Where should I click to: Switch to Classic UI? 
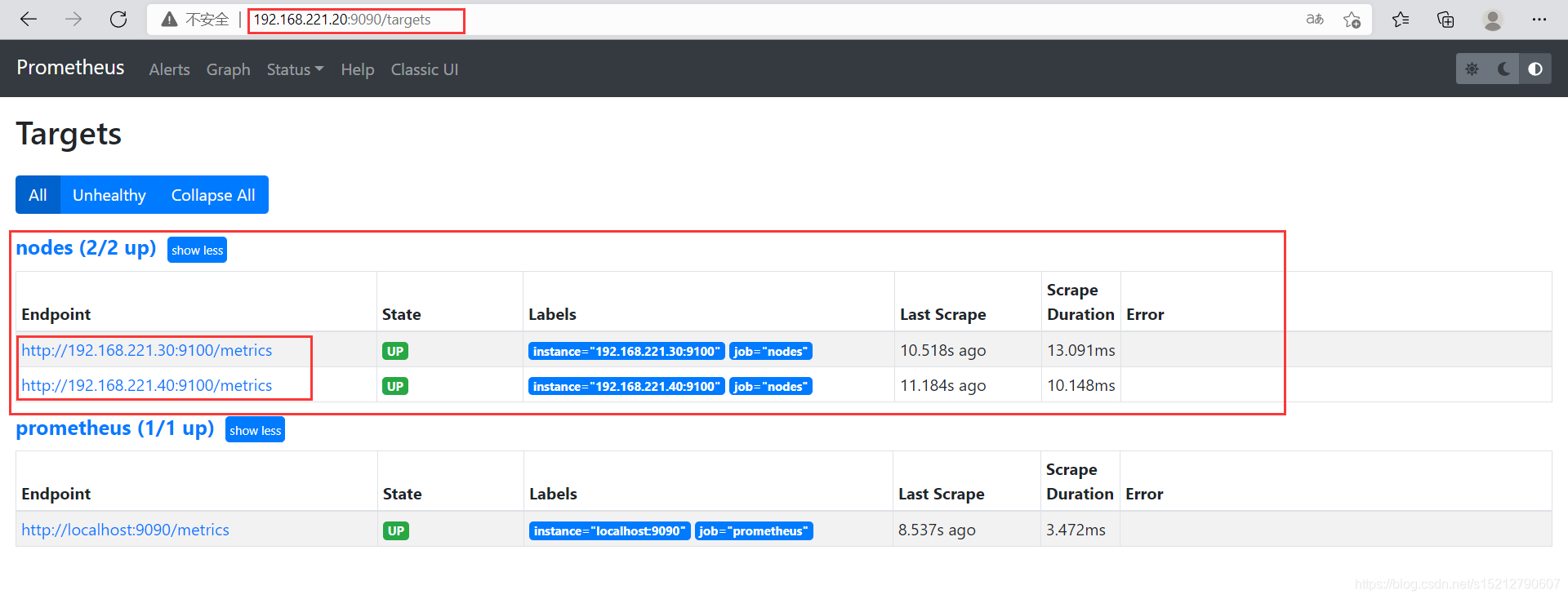tap(425, 70)
